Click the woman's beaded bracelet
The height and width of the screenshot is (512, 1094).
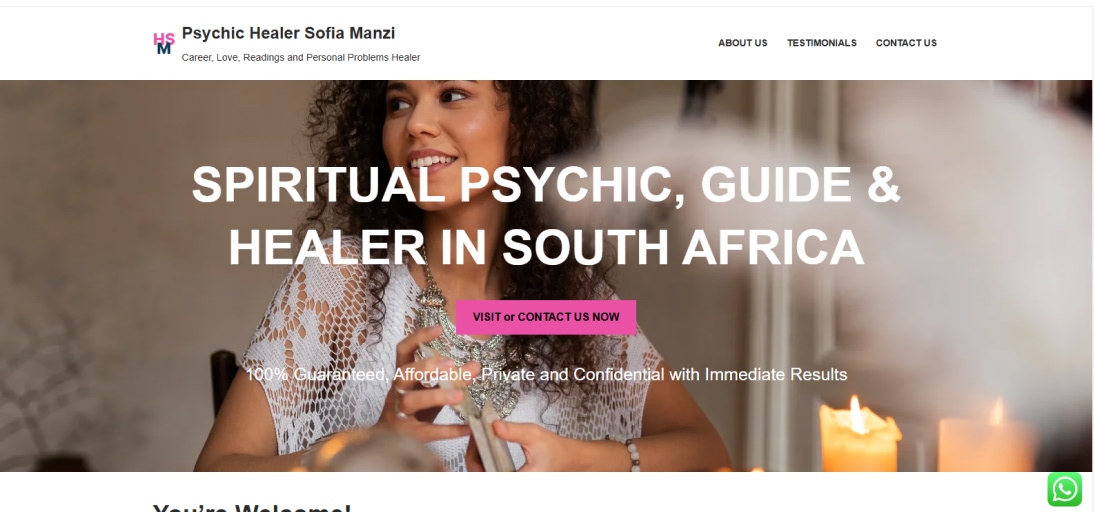click(632, 455)
